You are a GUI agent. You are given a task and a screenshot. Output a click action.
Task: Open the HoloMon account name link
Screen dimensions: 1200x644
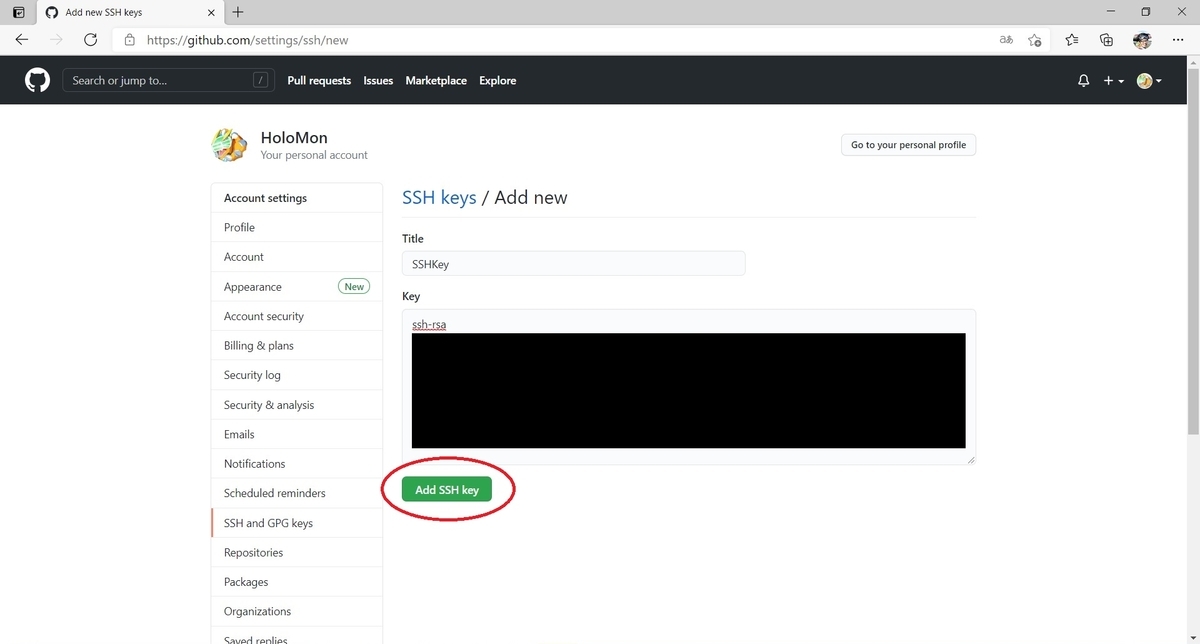coord(294,138)
